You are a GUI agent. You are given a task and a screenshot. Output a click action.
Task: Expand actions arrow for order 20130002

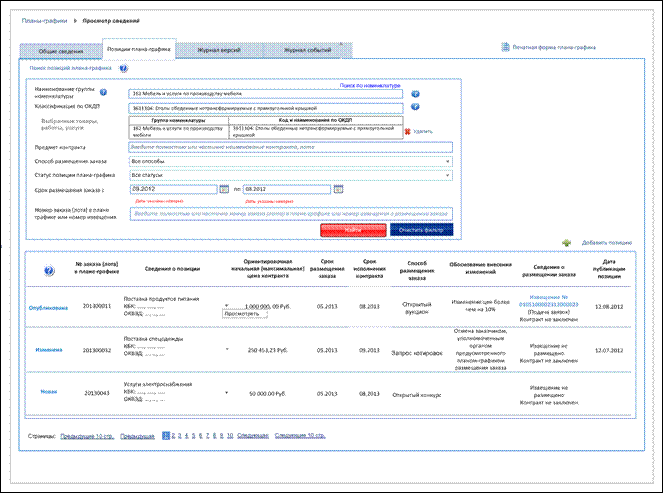click(x=227, y=349)
